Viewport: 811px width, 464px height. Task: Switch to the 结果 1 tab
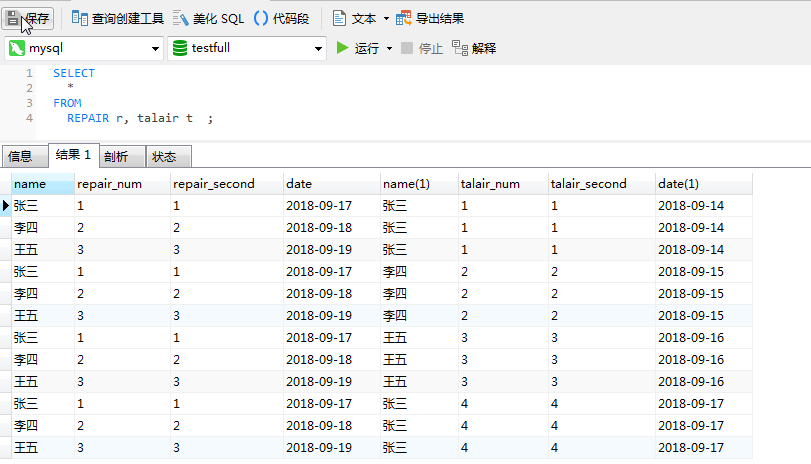(x=73, y=155)
